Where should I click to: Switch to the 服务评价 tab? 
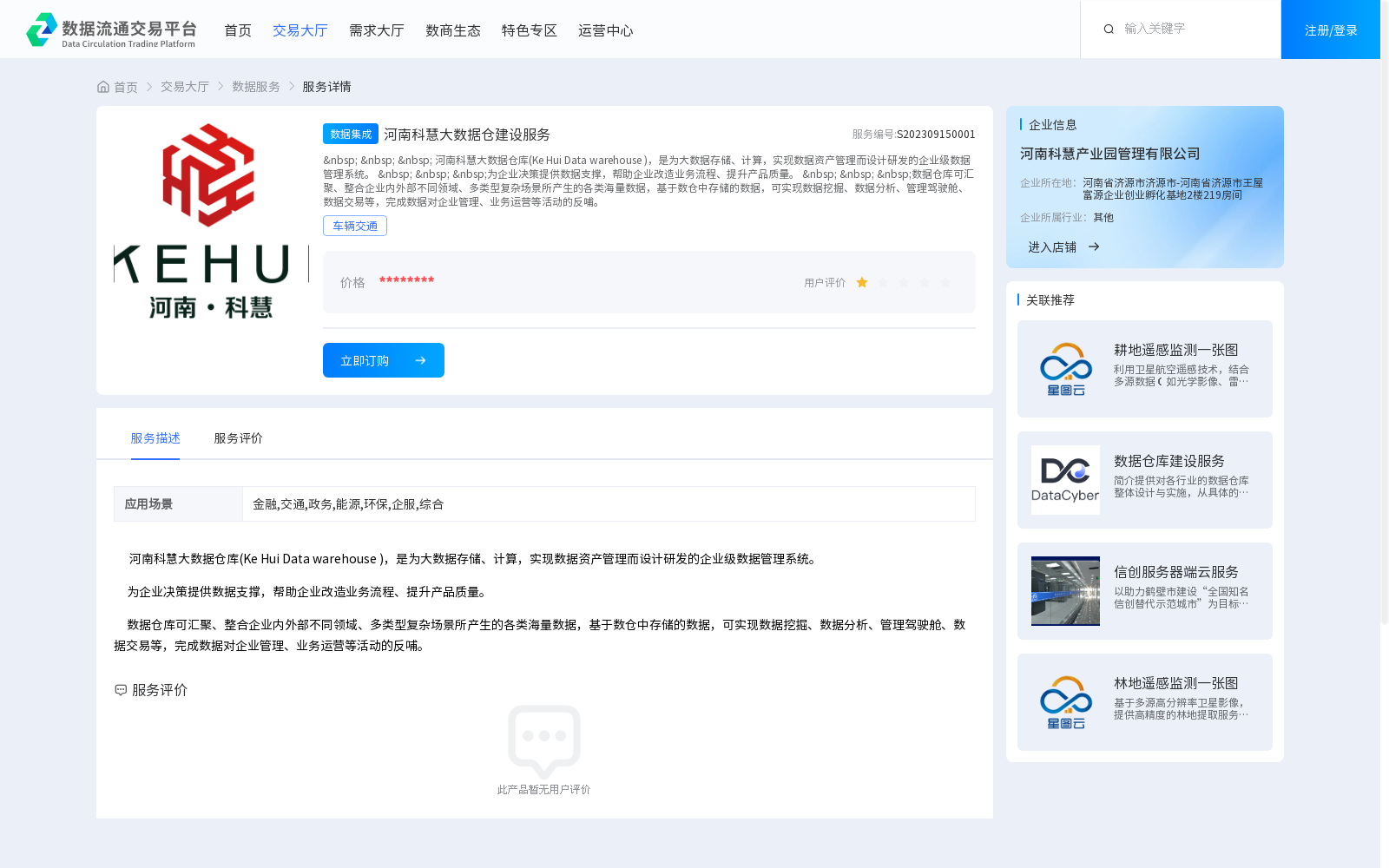(x=239, y=438)
